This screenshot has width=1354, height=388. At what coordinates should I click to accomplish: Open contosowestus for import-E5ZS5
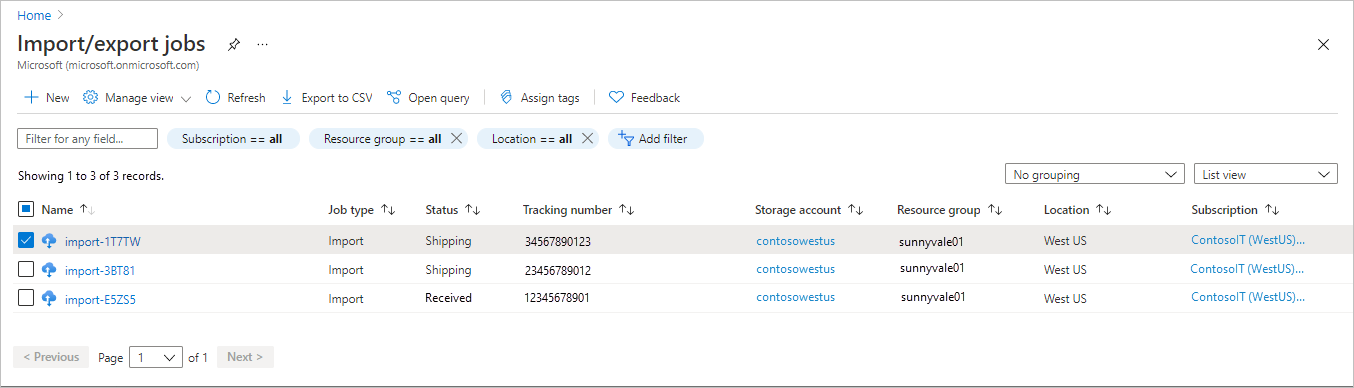[x=796, y=297]
